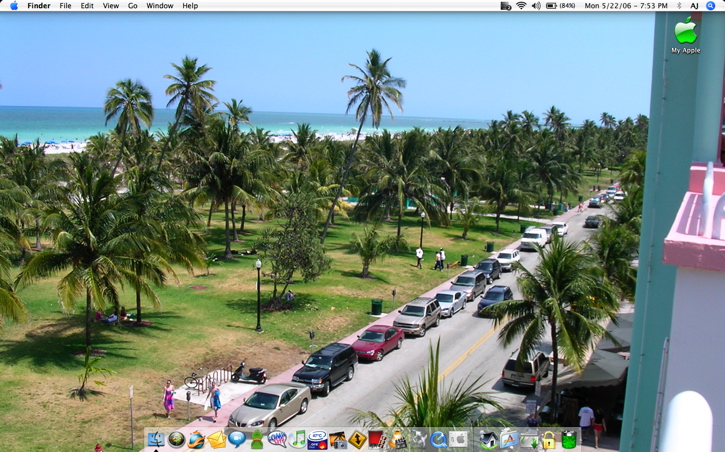This screenshot has height=452, width=725.
Task: Open the temperature widget app in Dock
Action: pyautogui.click(x=317, y=440)
